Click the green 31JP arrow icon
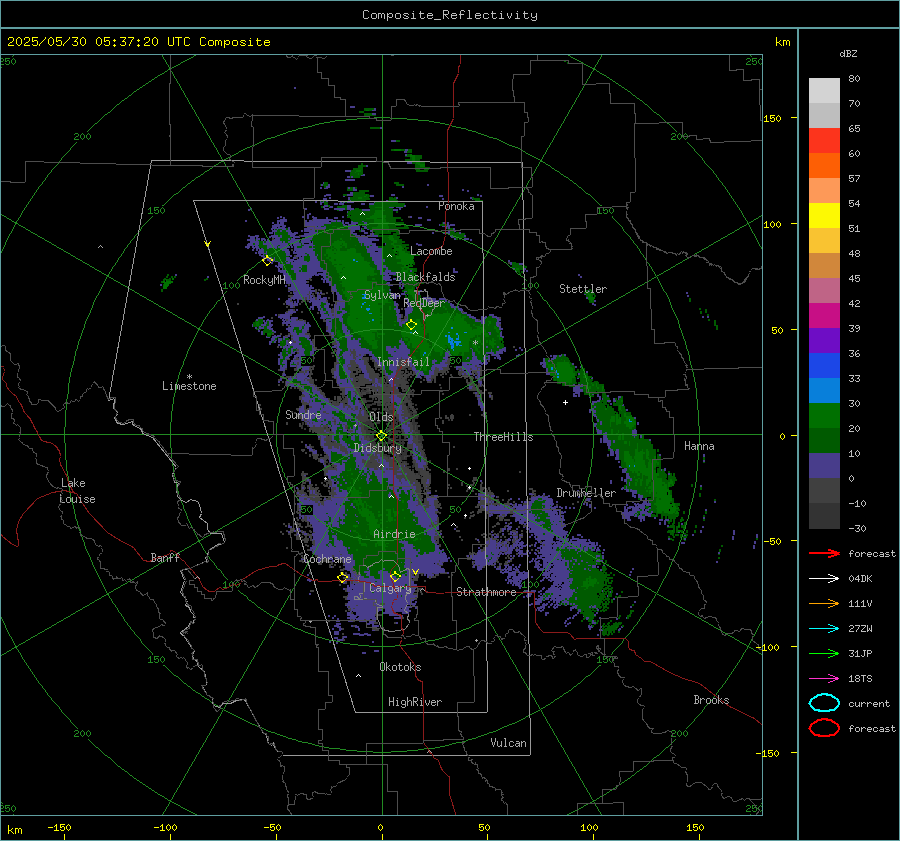The image size is (900, 841). [x=824, y=653]
